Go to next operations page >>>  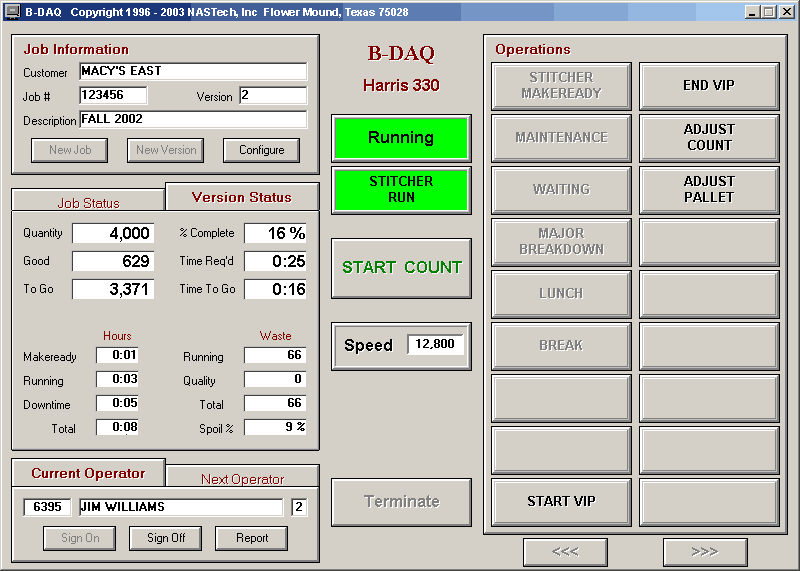point(705,552)
